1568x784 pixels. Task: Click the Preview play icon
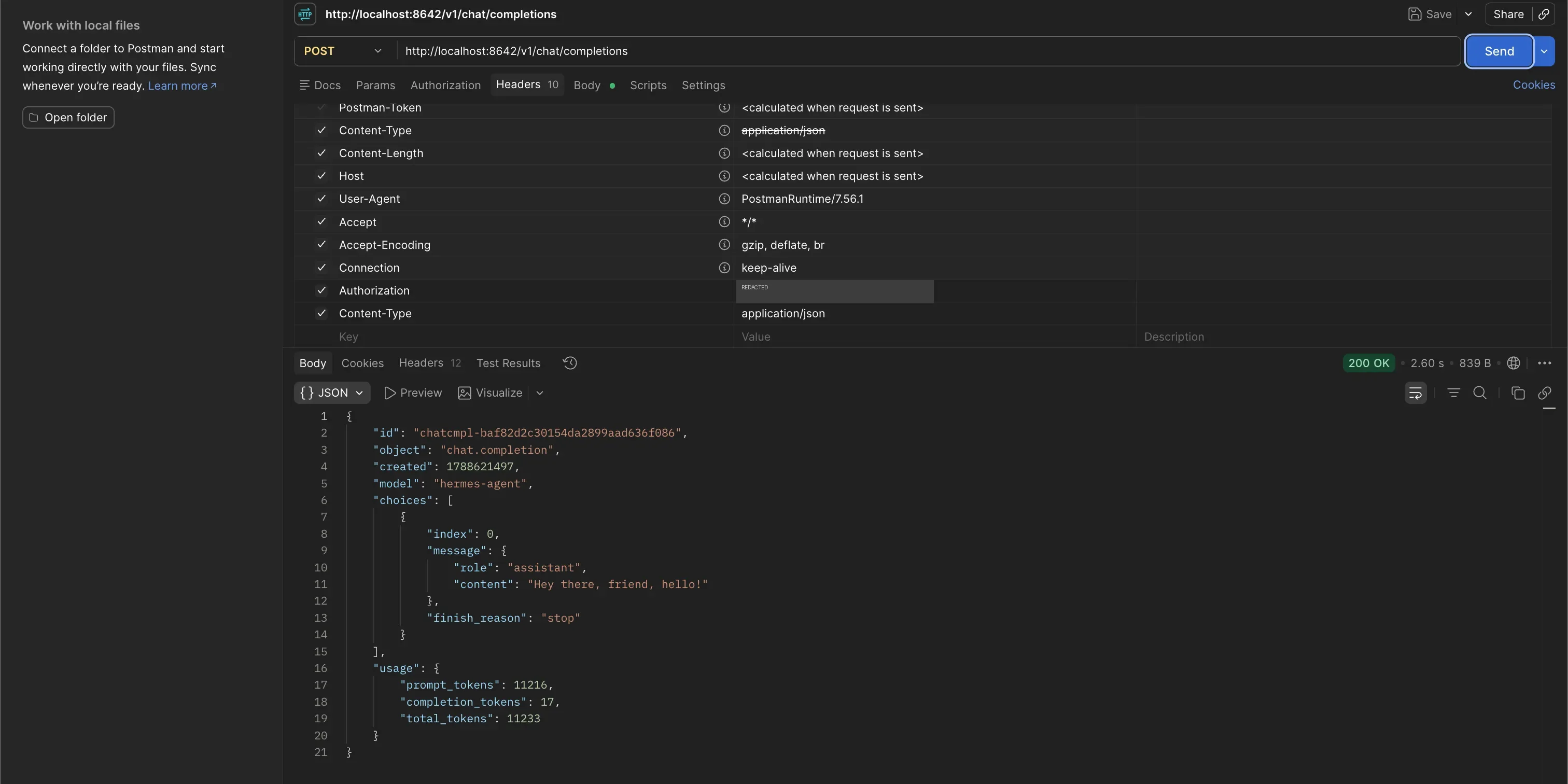click(x=389, y=393)
